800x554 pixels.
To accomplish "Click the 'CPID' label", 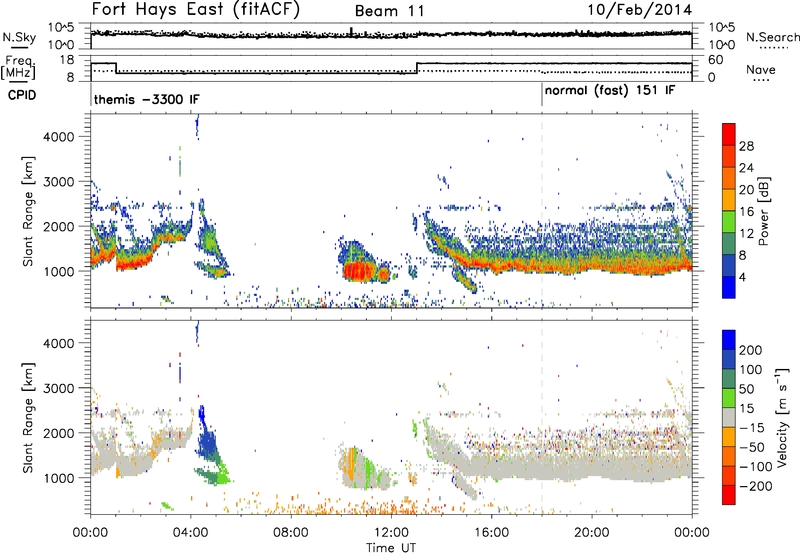I will tap(21, 95).
